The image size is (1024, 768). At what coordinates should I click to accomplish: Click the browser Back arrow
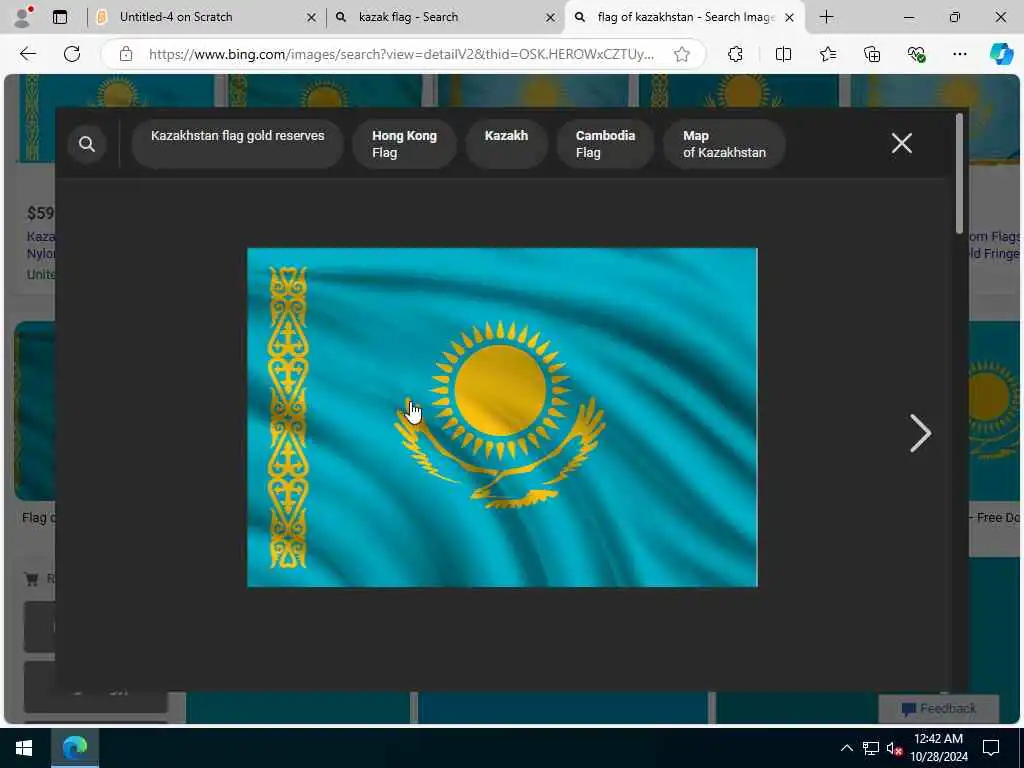(x=27, y=54)
